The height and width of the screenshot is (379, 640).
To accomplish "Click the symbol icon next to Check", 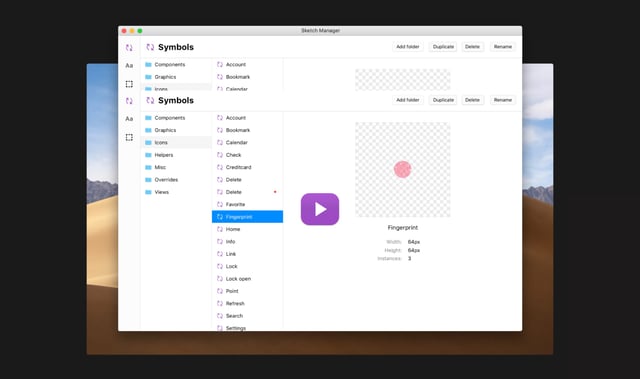I will tap(220, 155).
